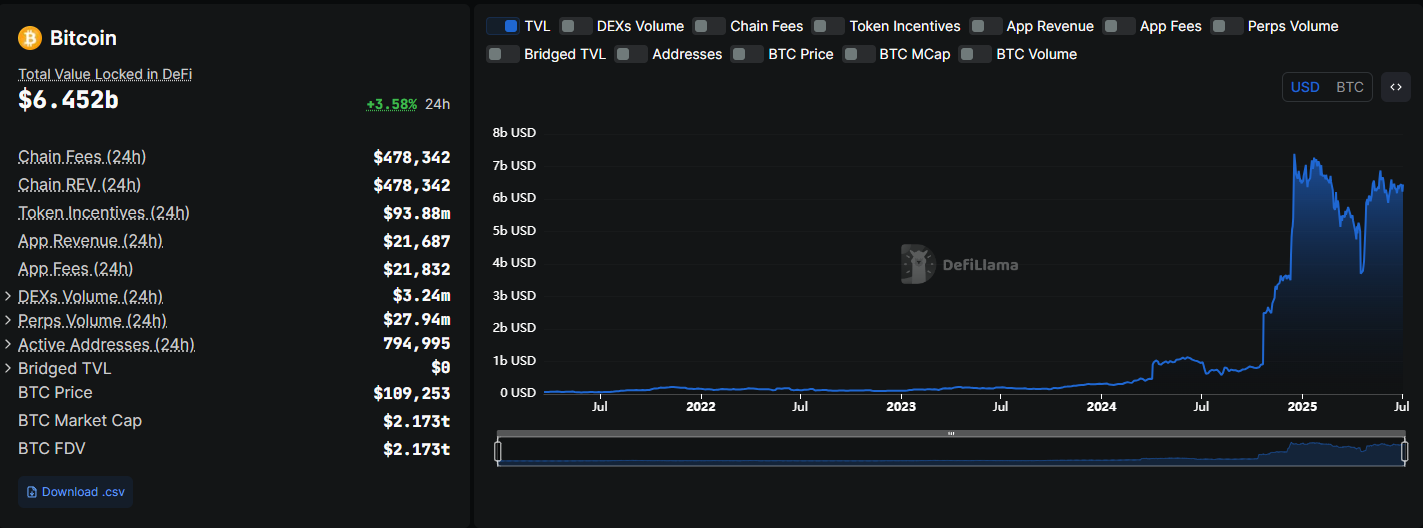Viewport: 1423px width, 528px height.
Task: Click the Chain Fees (24h) label
Action: click(82, 157)
